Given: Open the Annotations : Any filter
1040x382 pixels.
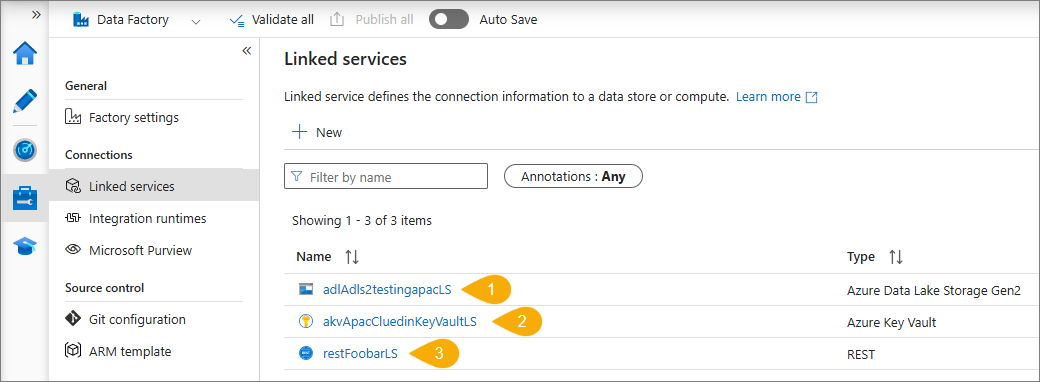Looking at the screenshot, I should click(x=573, y=177).
